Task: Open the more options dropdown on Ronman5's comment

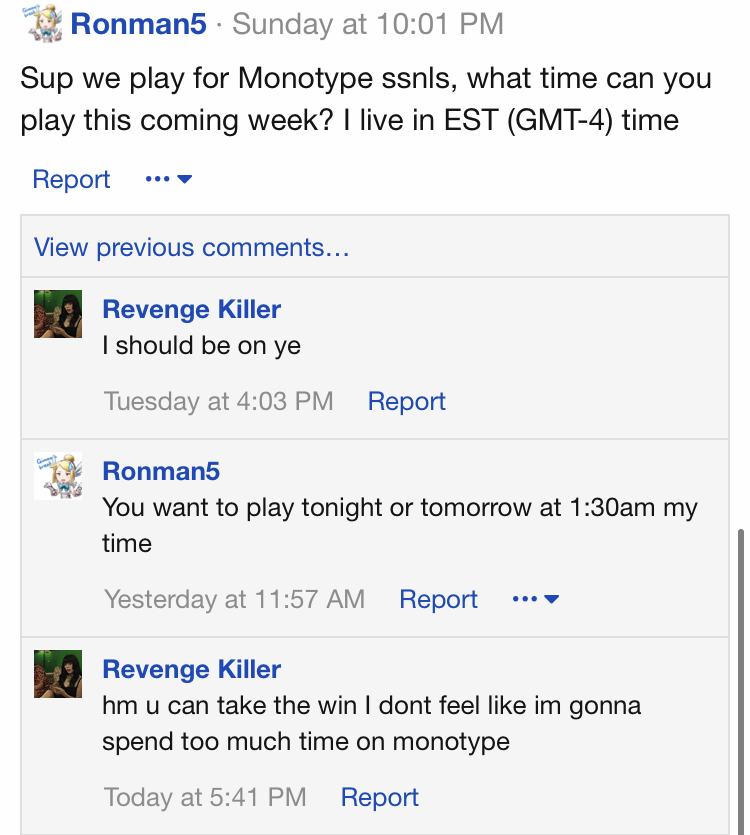Action: tap(535, 599)
